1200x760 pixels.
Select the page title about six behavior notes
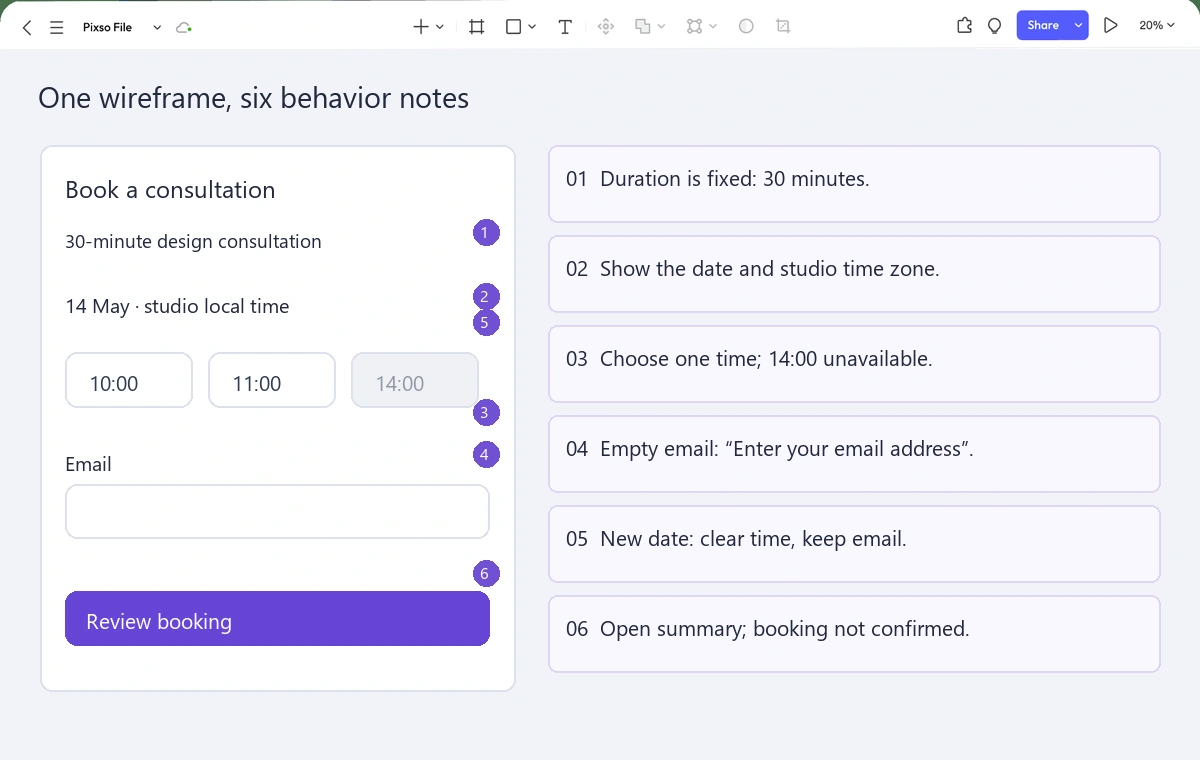(x=253, y=98)
